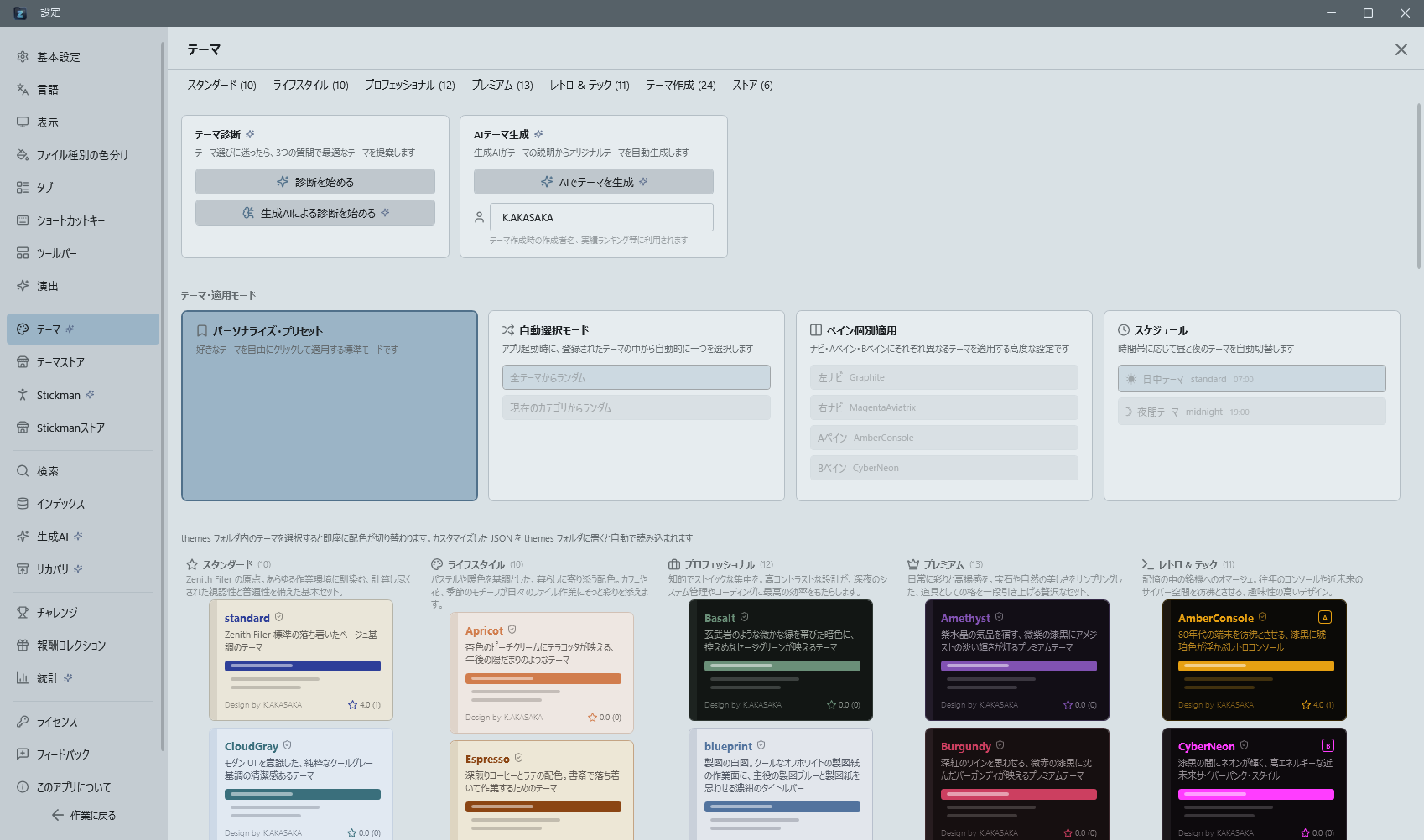1424x840 pixels.
Task: Apply the CloudGray theme card
Action: click(x=301, y=785)
